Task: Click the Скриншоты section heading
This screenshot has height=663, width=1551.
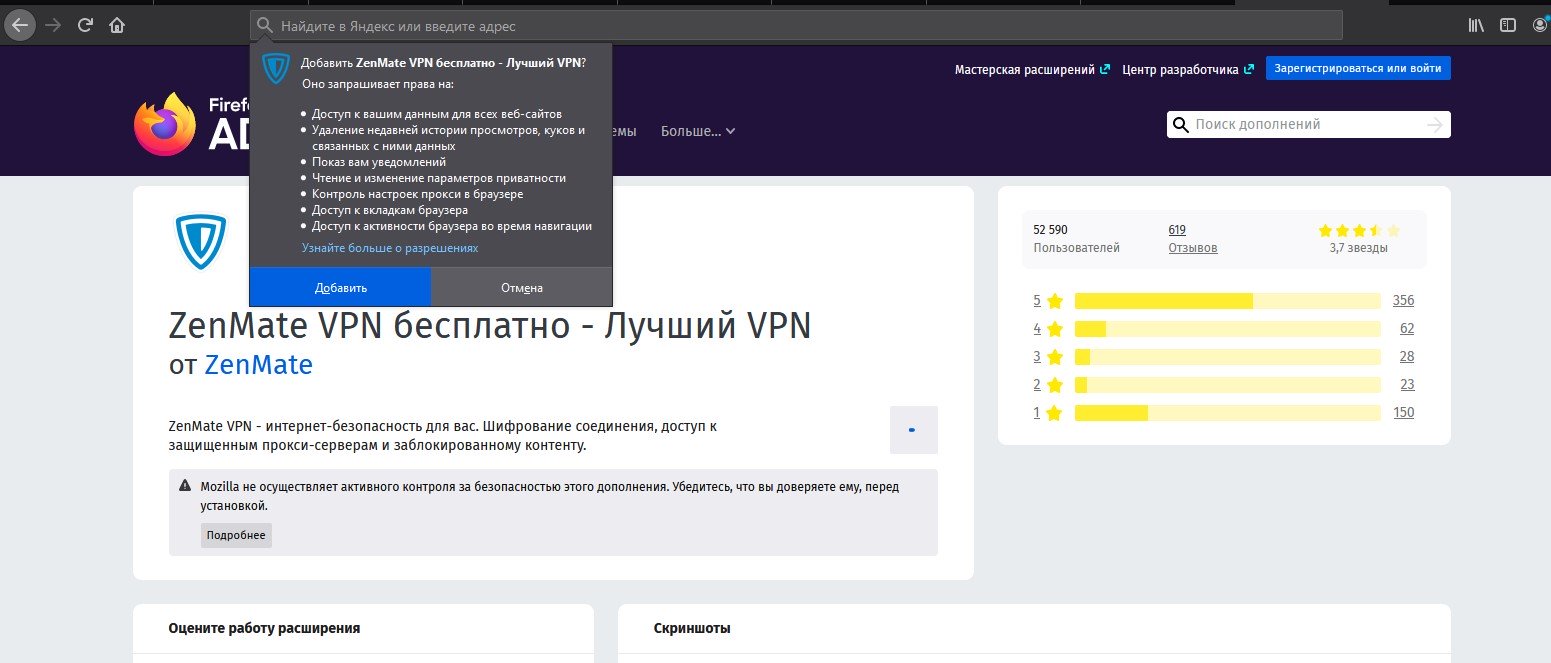Action: point(692,628)
